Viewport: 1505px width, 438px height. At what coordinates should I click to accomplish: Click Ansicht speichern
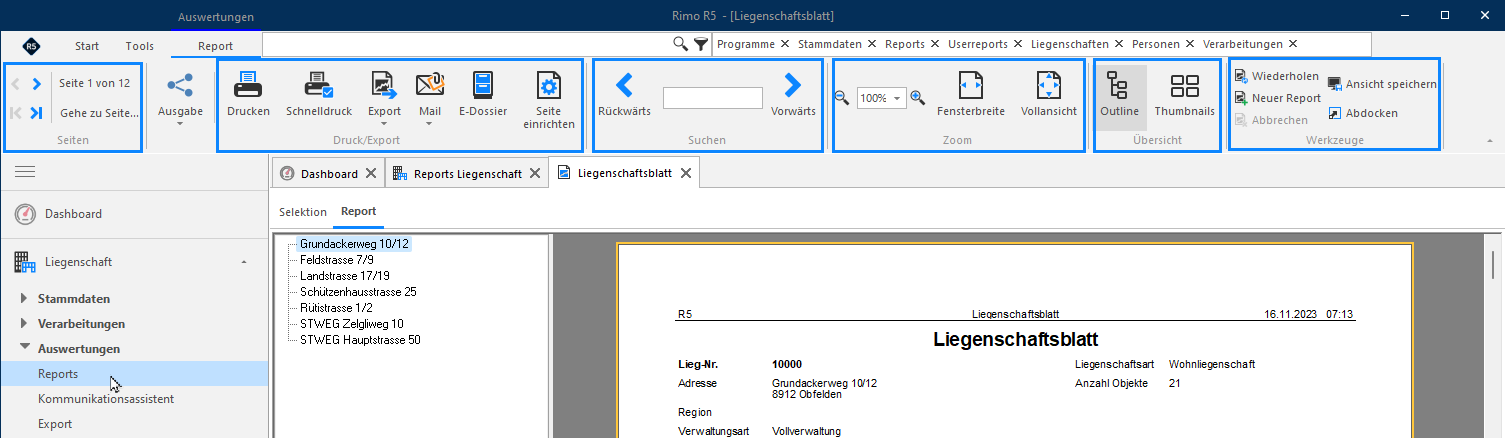coord(1382,84)
